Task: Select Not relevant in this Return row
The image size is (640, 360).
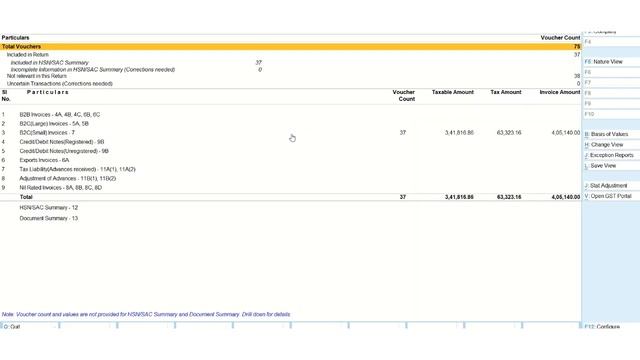Action: coord(291,76)
